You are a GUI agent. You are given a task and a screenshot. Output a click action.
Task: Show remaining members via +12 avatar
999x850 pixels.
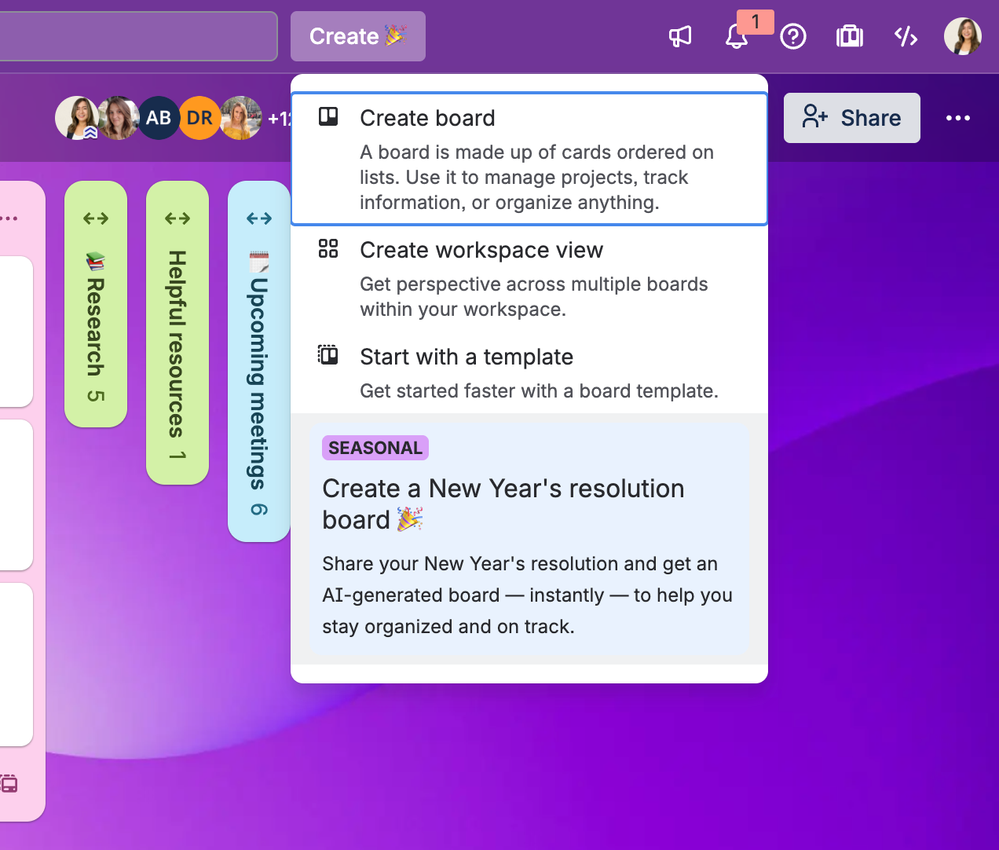pos(281,118)
